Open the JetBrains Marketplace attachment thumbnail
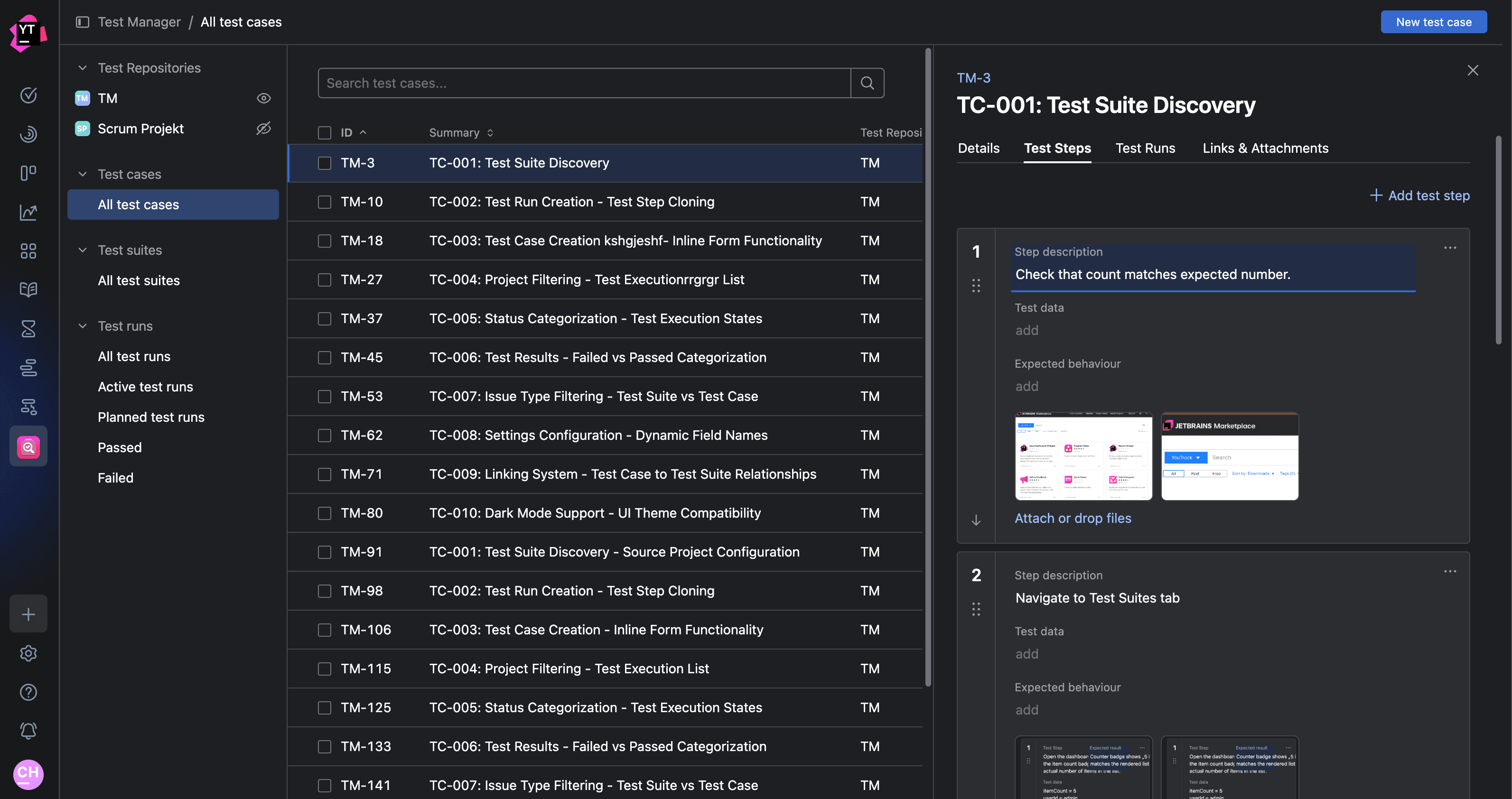Viewport: 1512px width, 799px height. [1230, 456]
